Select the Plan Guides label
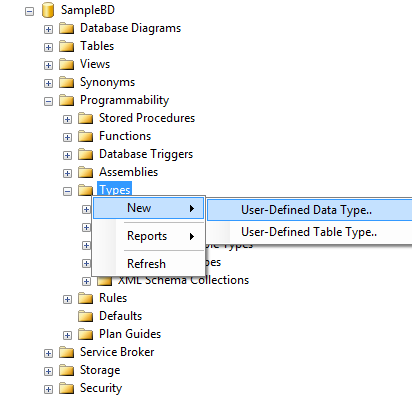The width and height of the screenshot is (412, 399). pyautogui.click(x=130, y=334)
